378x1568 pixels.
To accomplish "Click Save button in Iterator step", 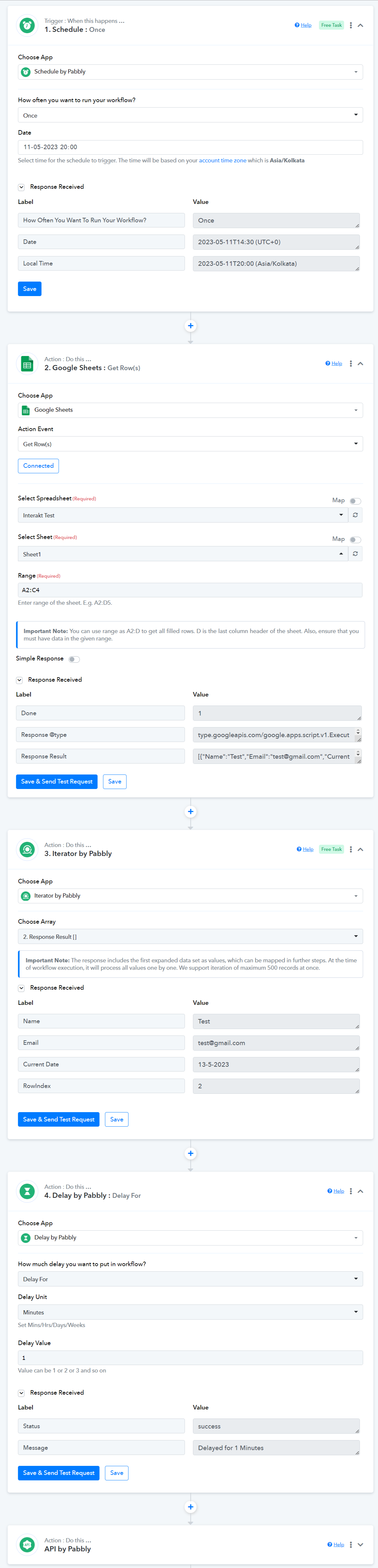I will pos(117,1120).
